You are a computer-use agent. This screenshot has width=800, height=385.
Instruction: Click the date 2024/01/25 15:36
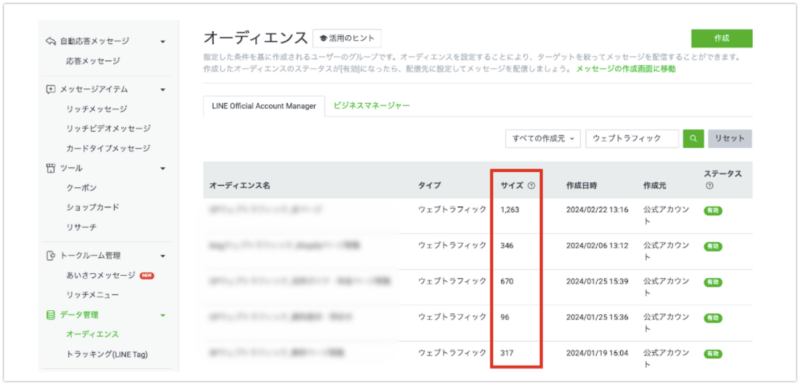coord(597,317)
